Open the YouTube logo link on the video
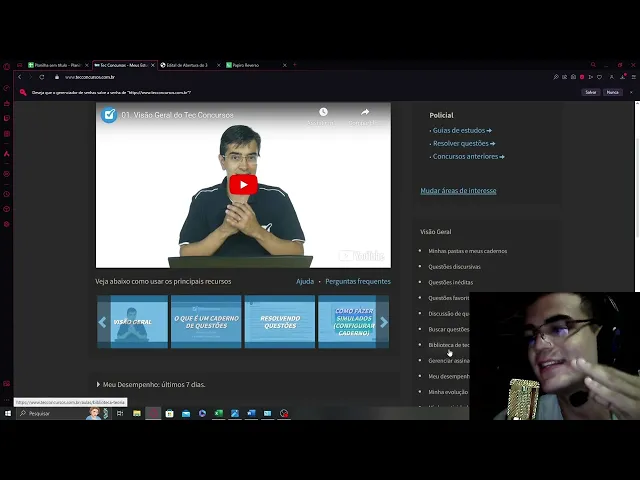This screenshot has width=640, height=480. [362, 256]
